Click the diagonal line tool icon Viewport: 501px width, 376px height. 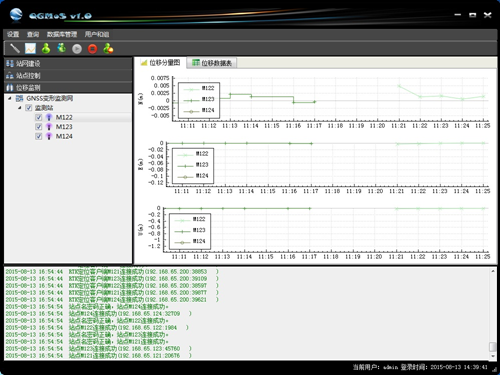15,49
